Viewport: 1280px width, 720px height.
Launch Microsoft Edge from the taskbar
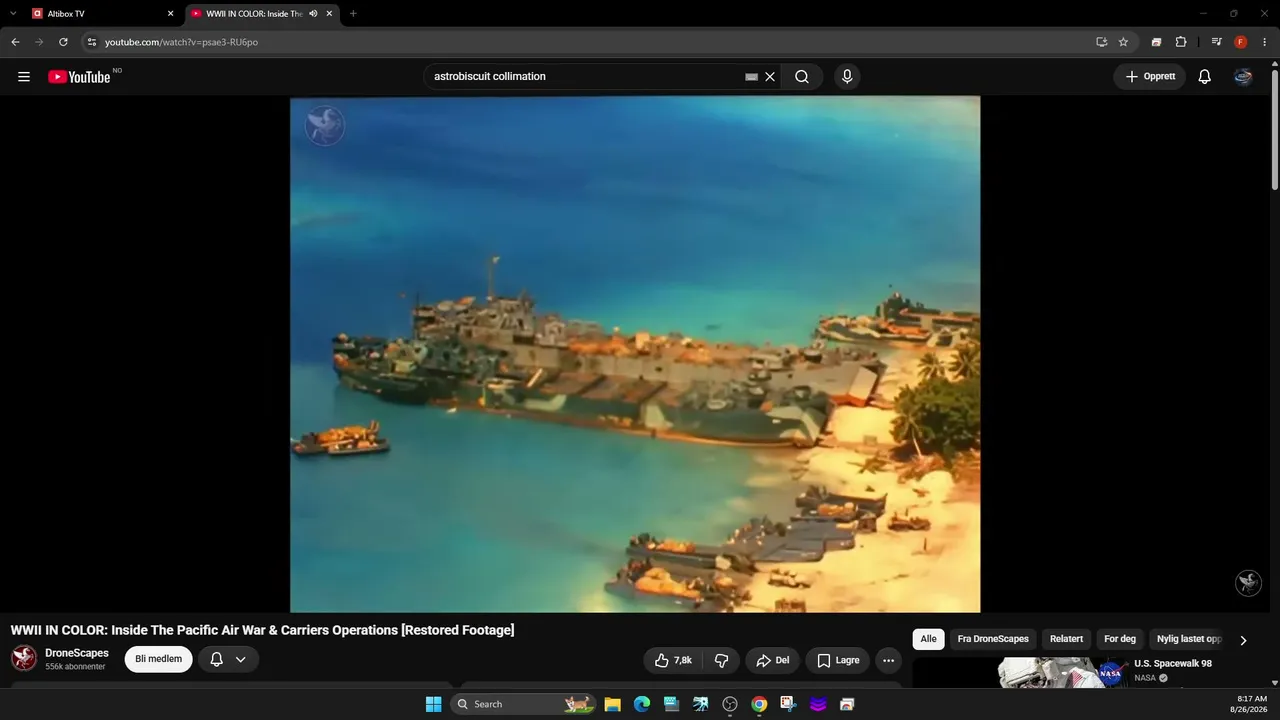(x=642, y=704)
